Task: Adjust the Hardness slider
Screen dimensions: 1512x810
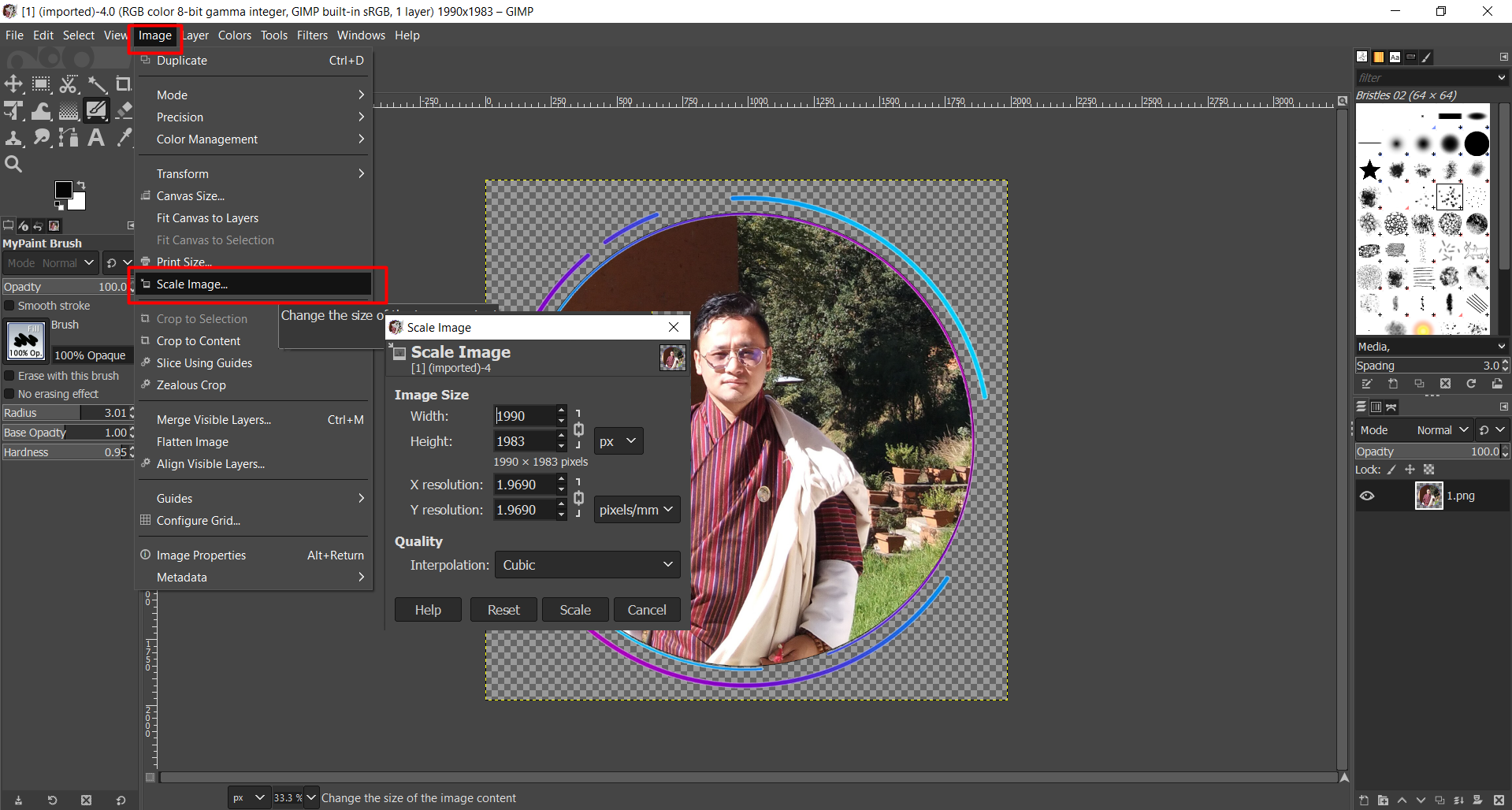Action: [x=65, y=452]
